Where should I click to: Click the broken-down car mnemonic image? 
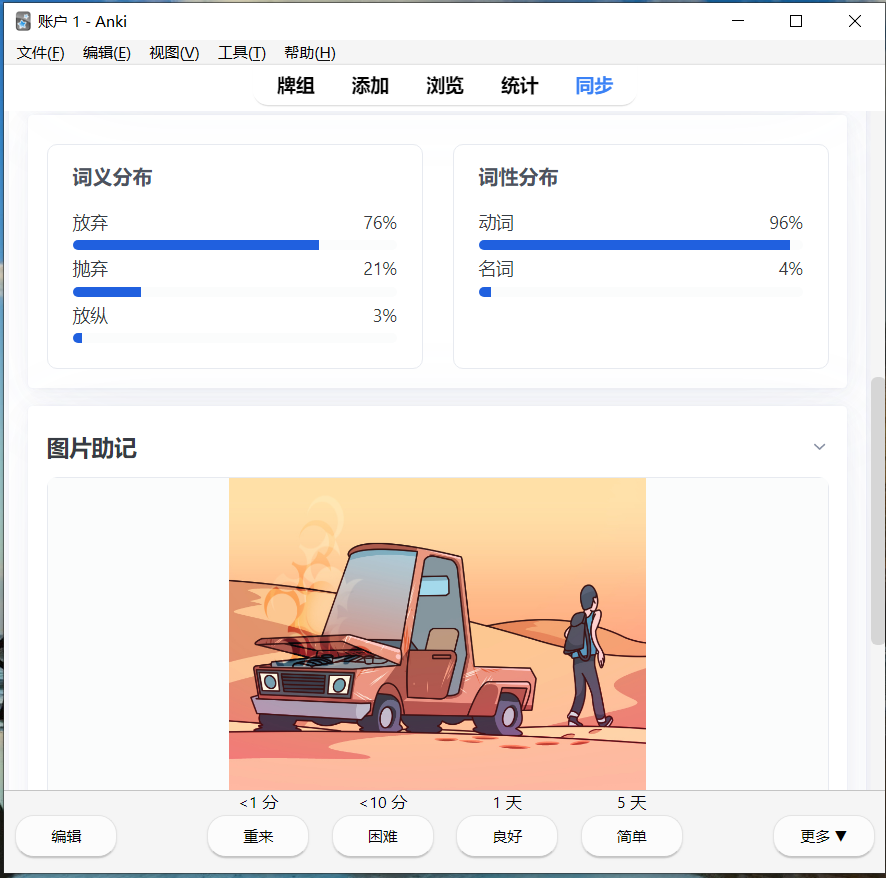pos(437,633)
